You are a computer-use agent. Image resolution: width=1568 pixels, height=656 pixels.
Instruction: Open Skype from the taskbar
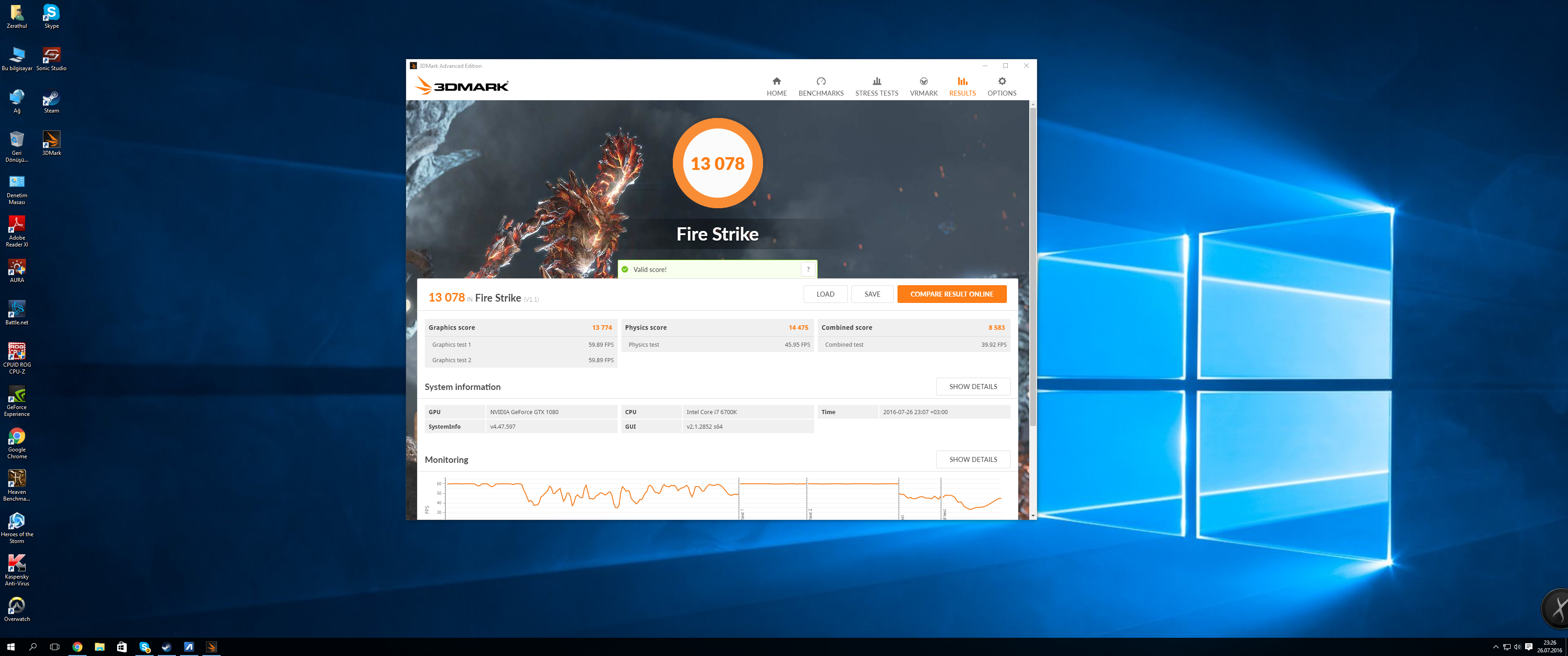(x=144, y=647)
